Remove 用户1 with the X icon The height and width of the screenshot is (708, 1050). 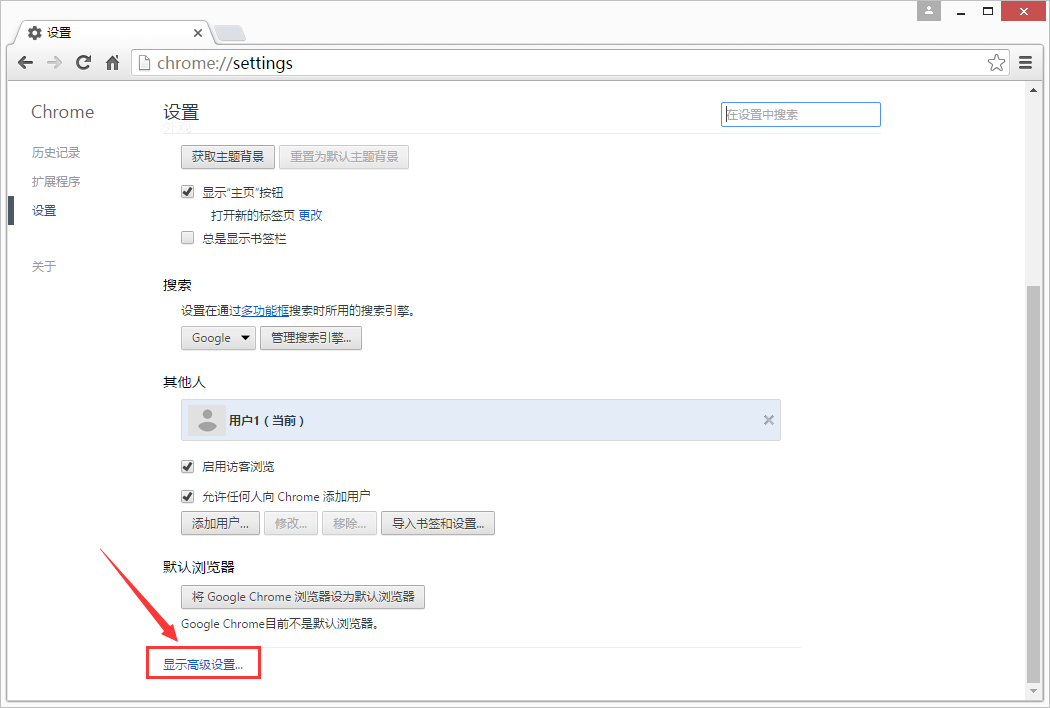tap(769, 420)
